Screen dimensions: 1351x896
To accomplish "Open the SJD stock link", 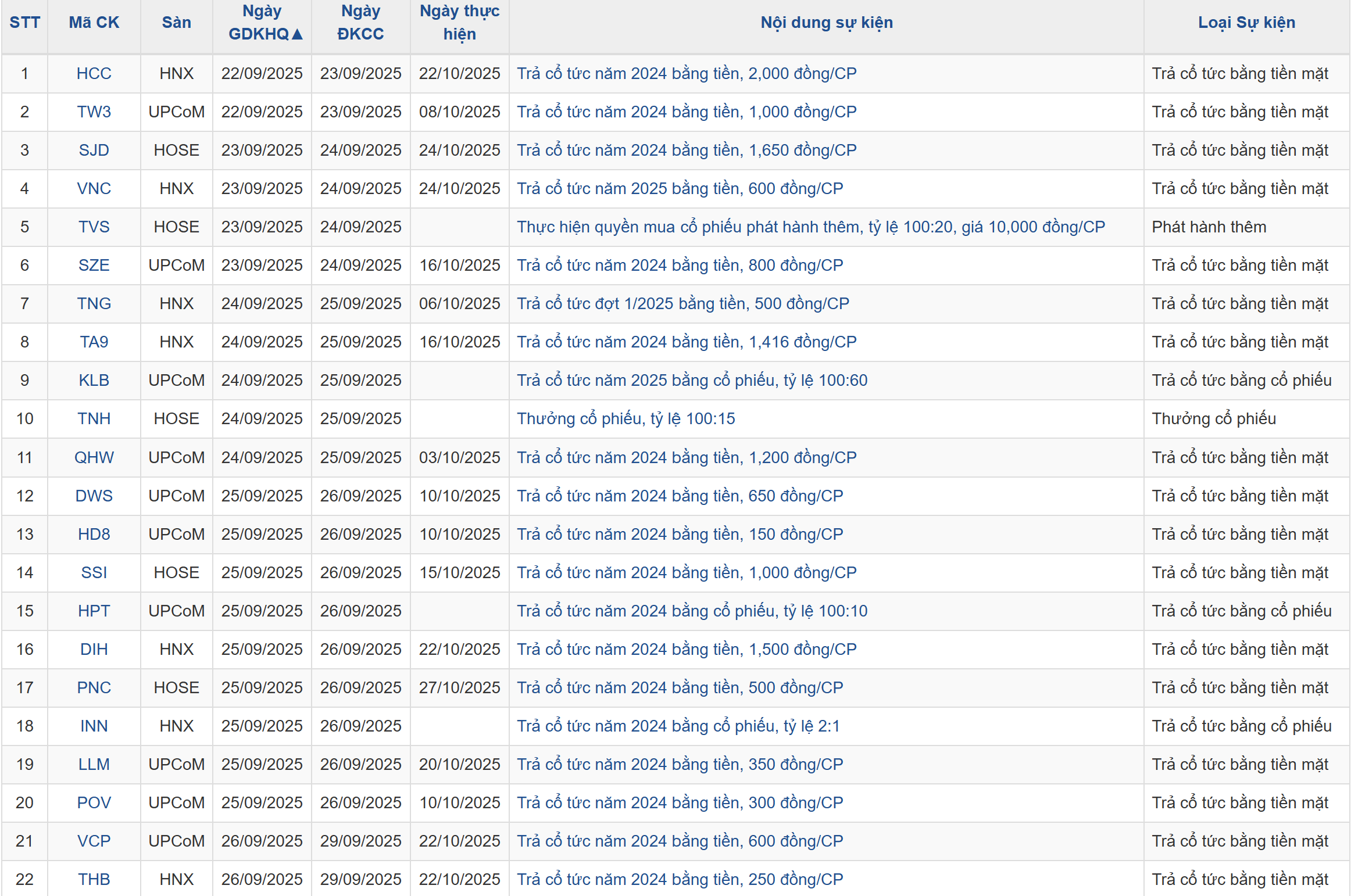I will (94, 150).
